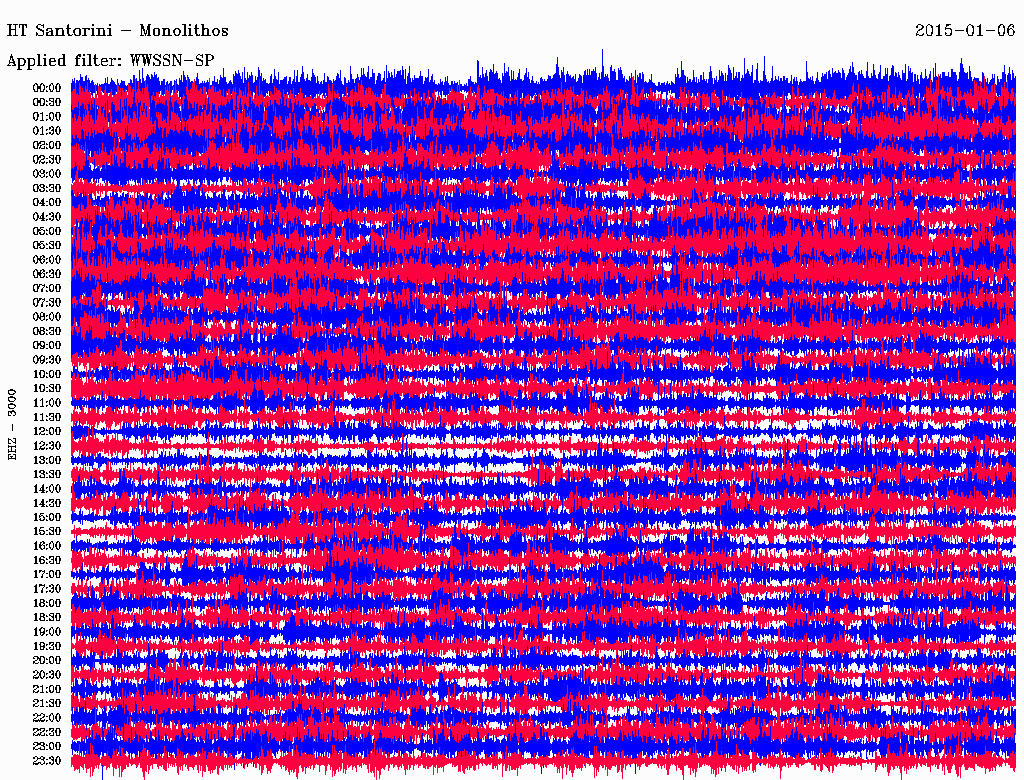Image resolution: width=1024 pixels, height=780 pixels.
Task: Select the 09:30 time label
Action: coord(47,359)
